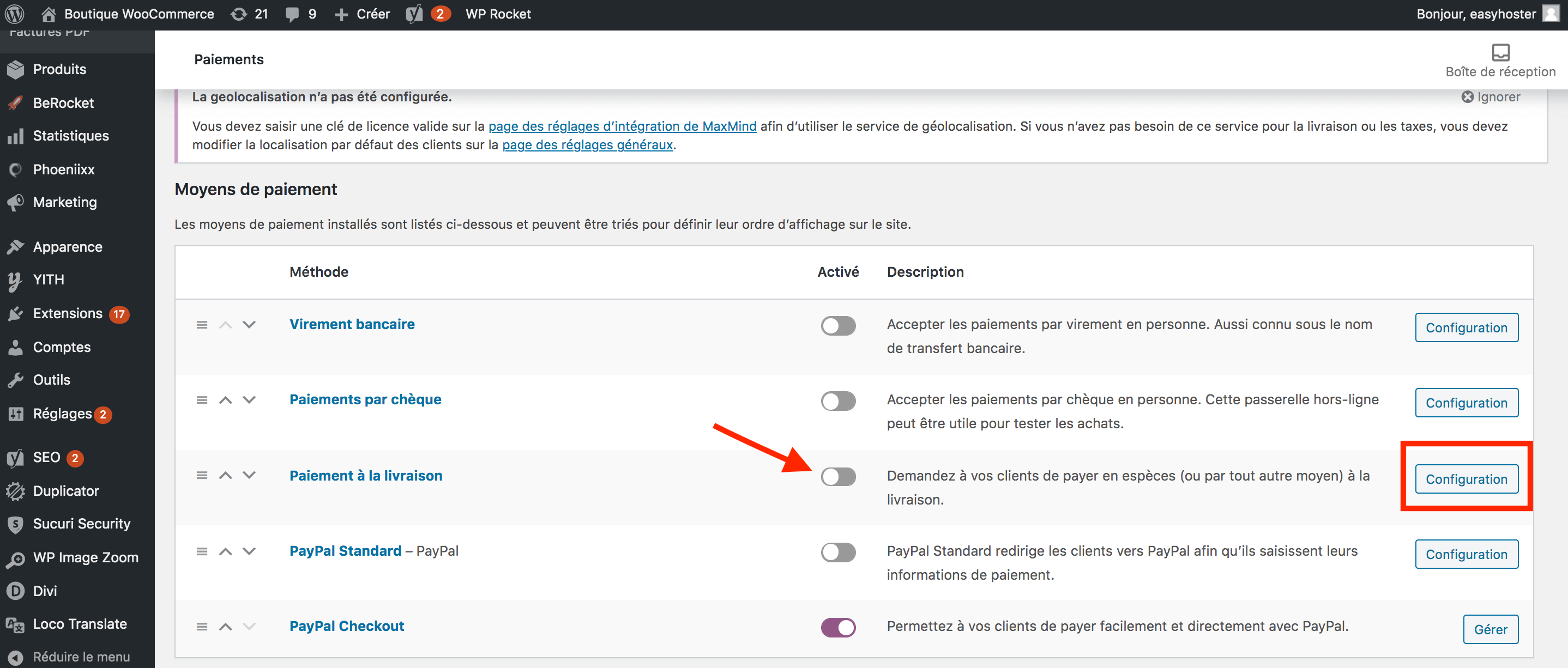Click the Outils wrench icon
The height and width of the screenshot is (668, 1568).
(16, 380)
